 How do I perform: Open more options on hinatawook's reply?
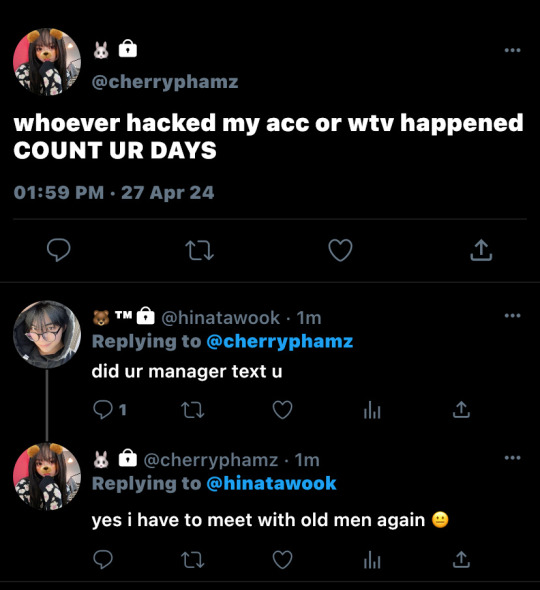click(513, 315)
